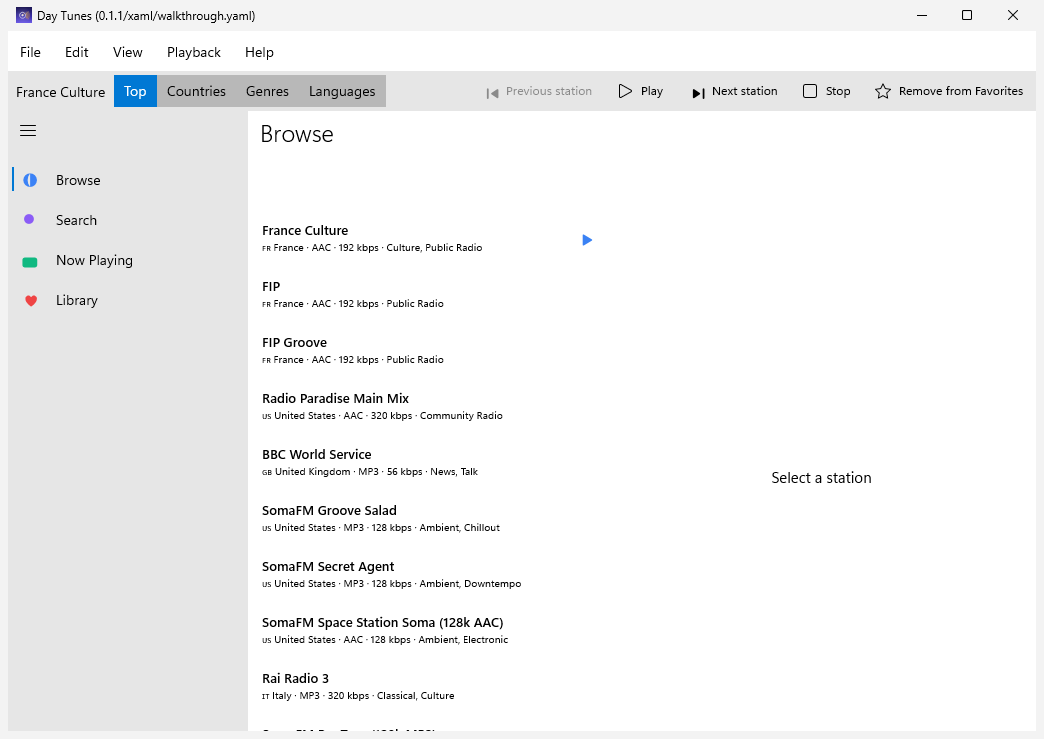The width and height of the screenshot is (1044, 739).
Task: Click the green Now Playing icon
Action: 30,262
